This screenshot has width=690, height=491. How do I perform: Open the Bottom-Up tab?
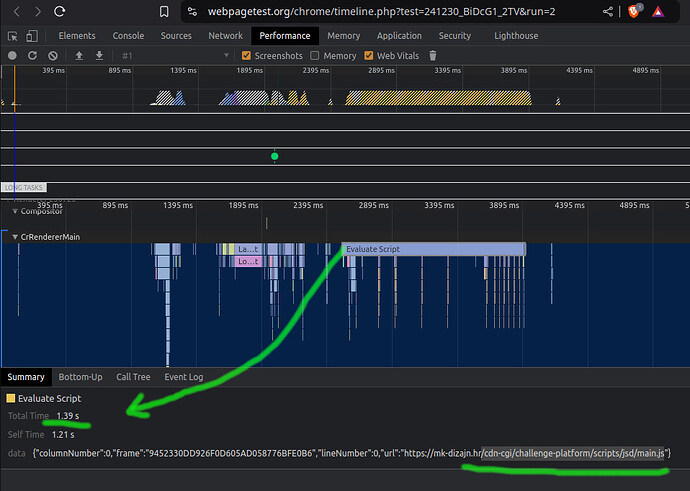(x=80, y=377)
